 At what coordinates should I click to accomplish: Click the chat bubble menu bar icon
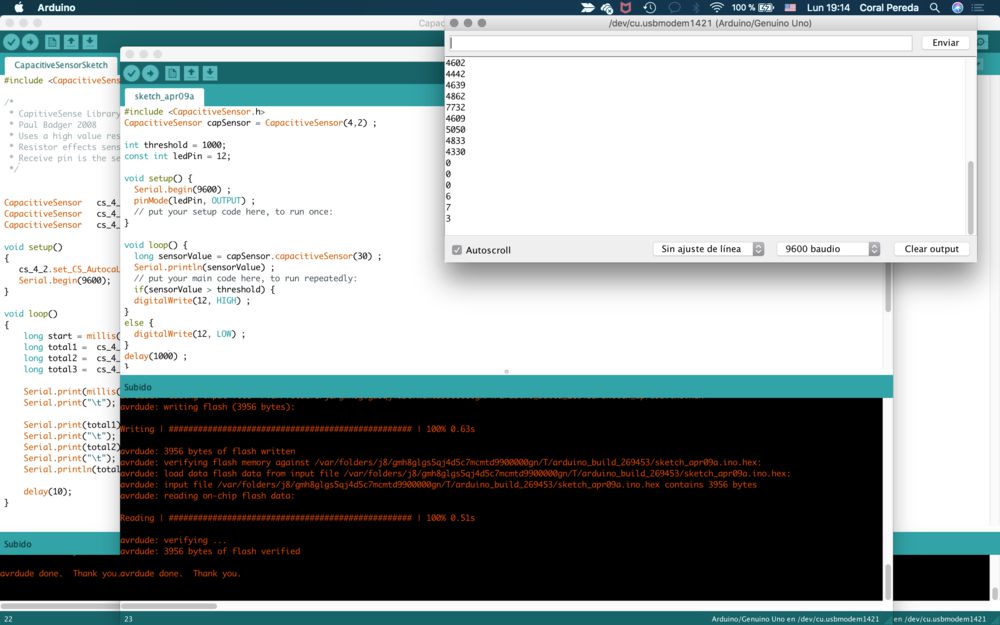(x=674, y=8)
